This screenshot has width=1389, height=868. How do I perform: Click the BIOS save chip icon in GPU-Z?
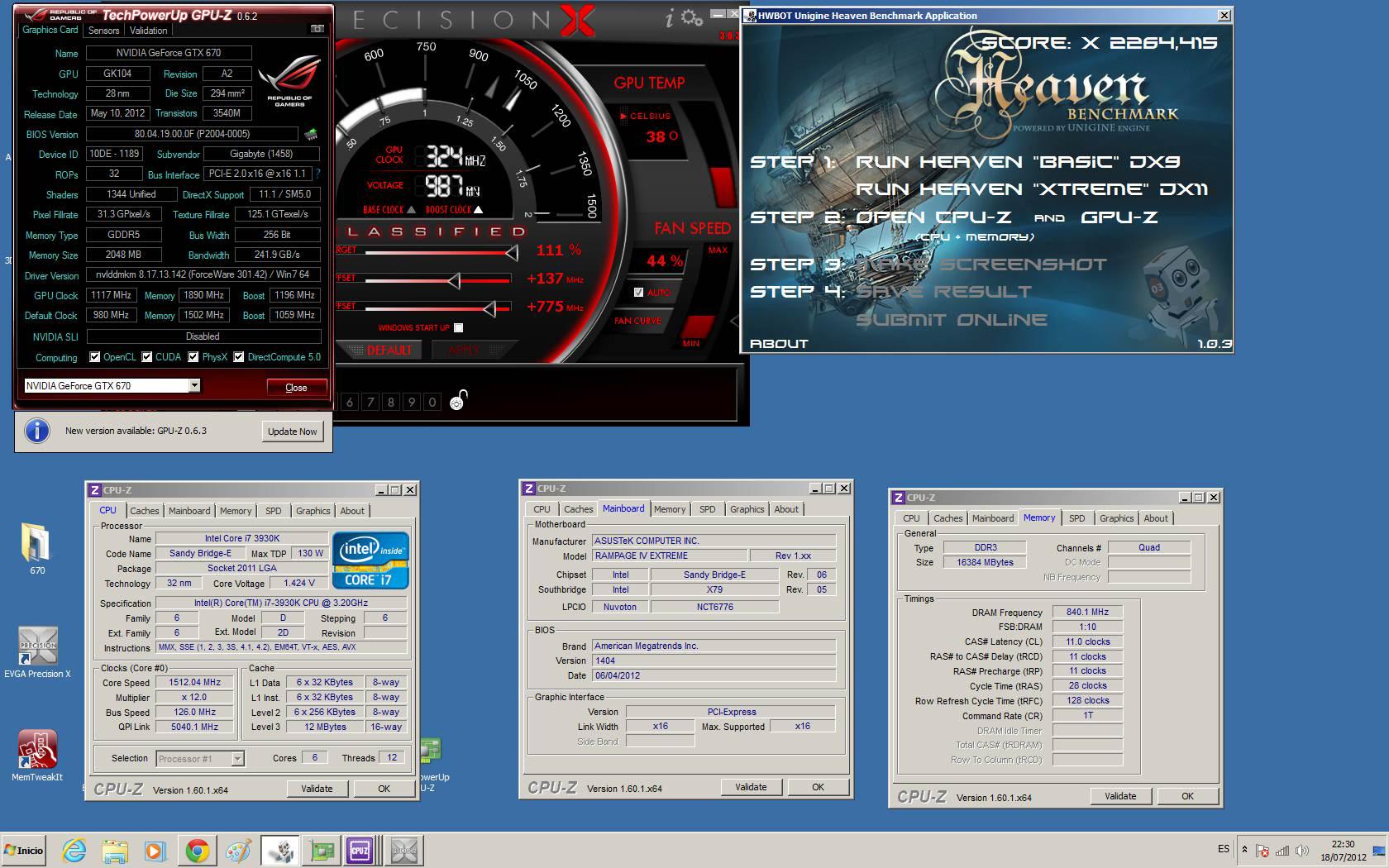[311, 134]
